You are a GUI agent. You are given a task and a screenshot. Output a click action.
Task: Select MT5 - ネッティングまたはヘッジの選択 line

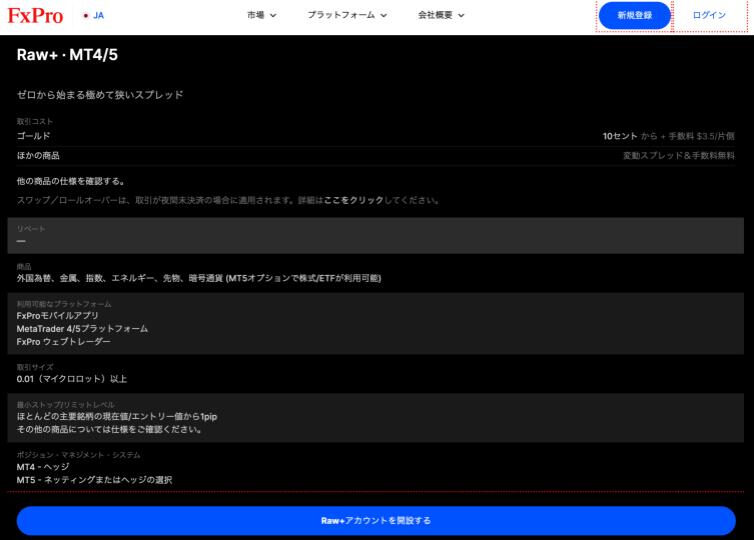[94, 480]
